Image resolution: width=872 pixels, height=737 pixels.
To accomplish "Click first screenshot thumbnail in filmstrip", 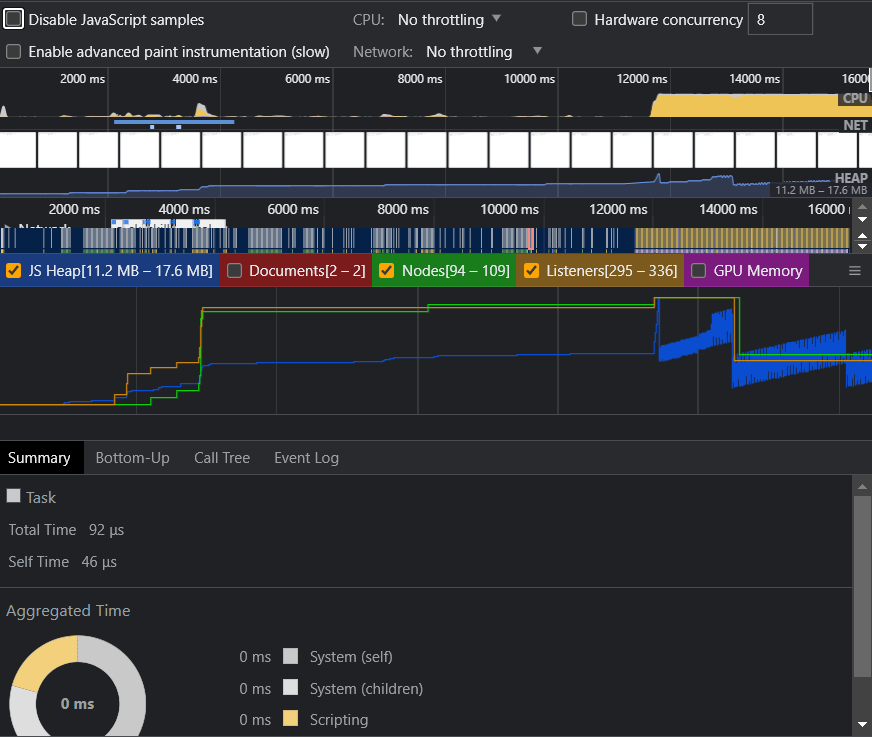I will click(18, 150).
